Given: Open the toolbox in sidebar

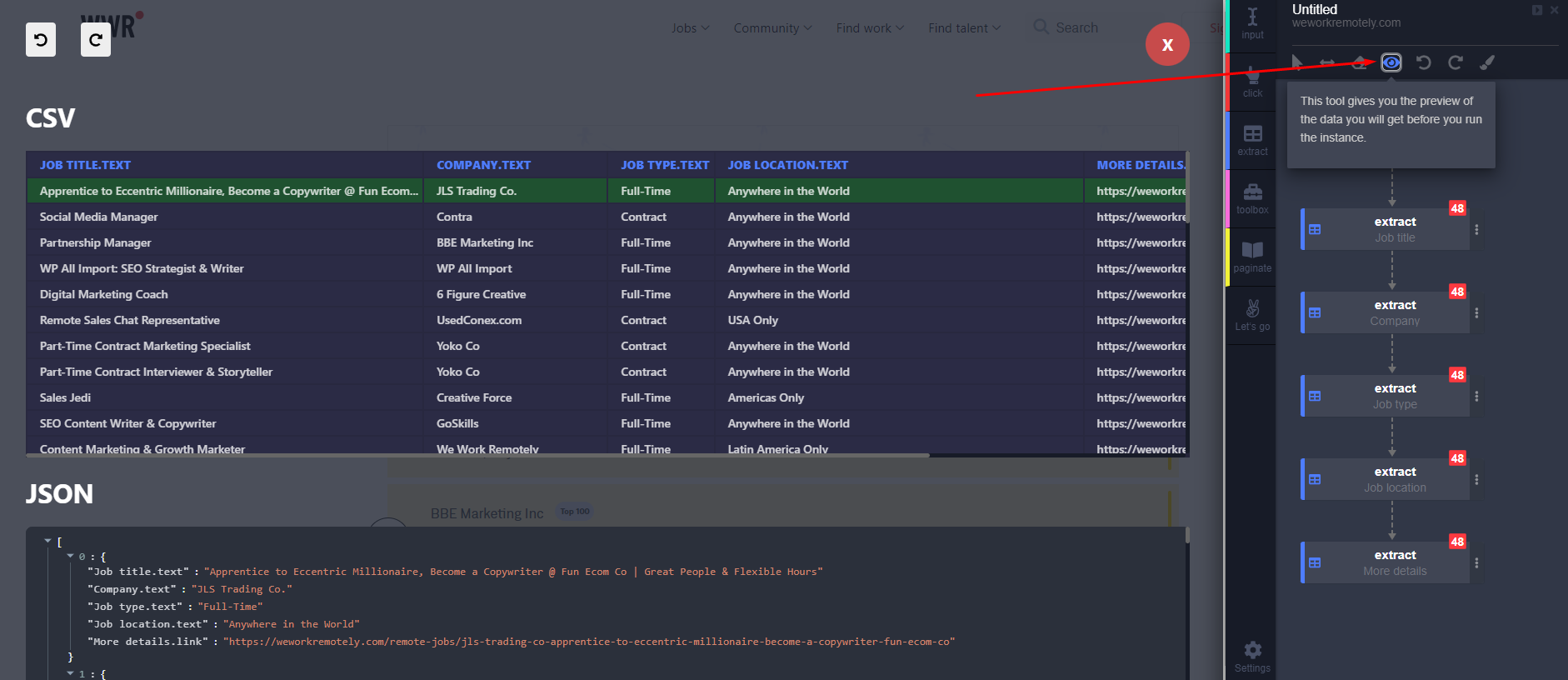Looking at the screenshot, I should pyautogui.click(x=1252, y=198).
